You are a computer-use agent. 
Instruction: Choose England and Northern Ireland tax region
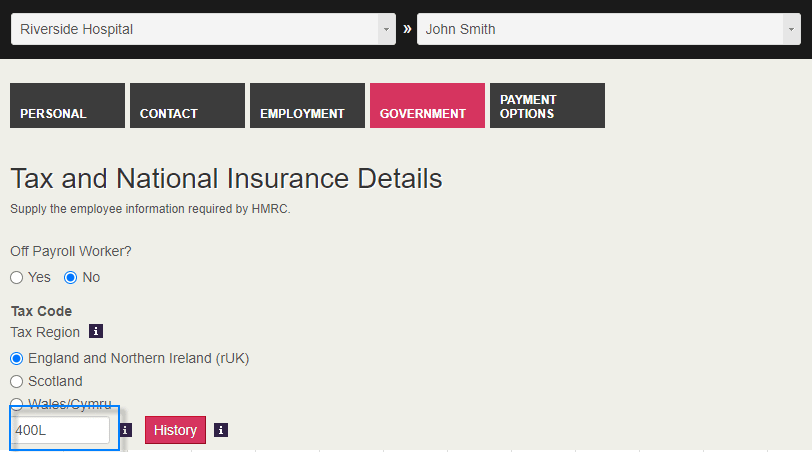pyautogui.click(x=17, y=358)
